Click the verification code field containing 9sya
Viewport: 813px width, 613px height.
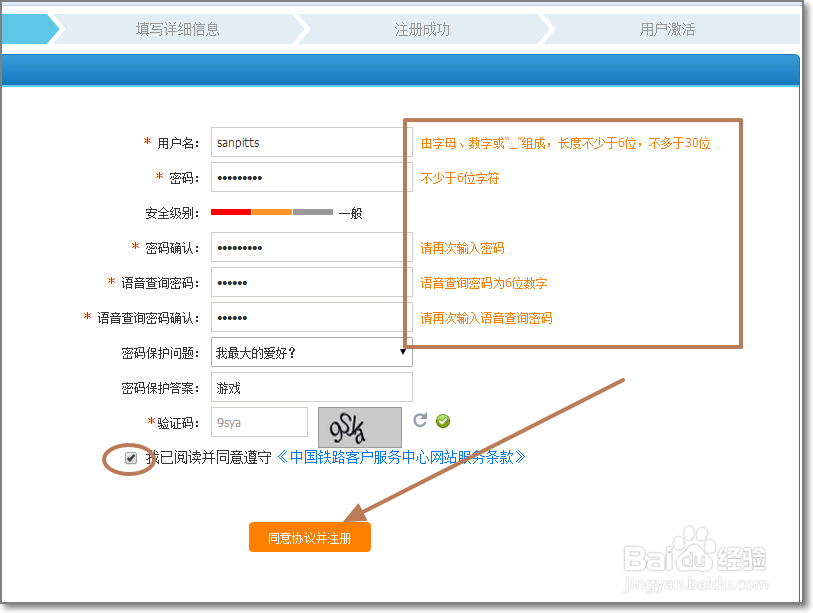coord(258,422)
